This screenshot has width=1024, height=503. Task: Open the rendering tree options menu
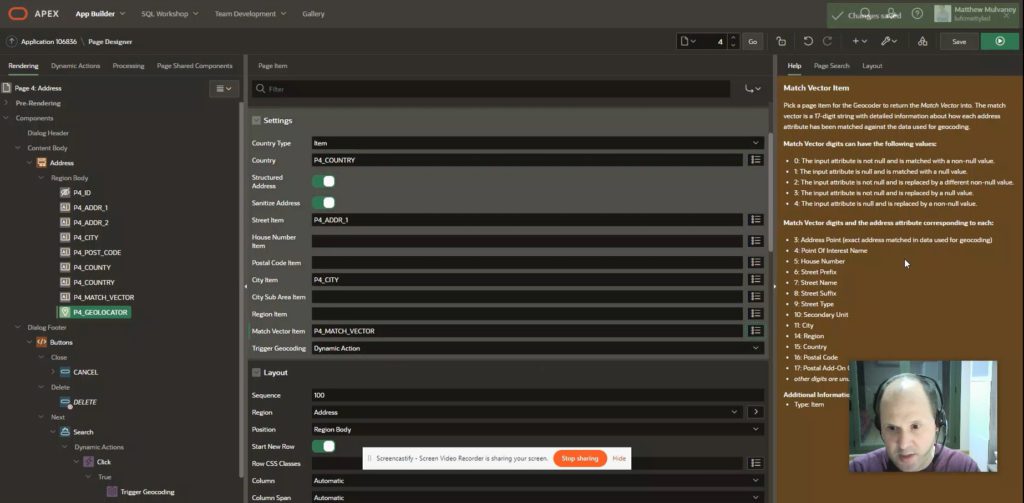click(x=224, y=88)
